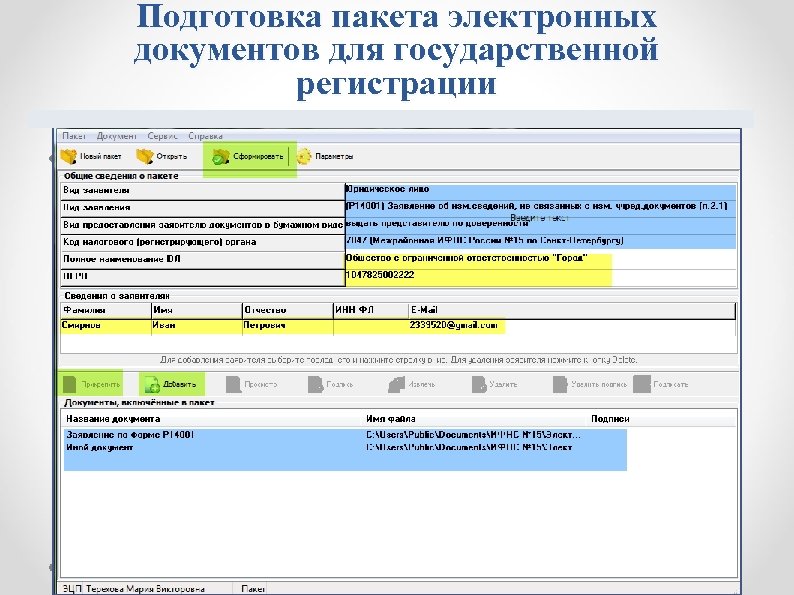Click the Извлечь icon
The image size is (794, 595).
[396, 384]
